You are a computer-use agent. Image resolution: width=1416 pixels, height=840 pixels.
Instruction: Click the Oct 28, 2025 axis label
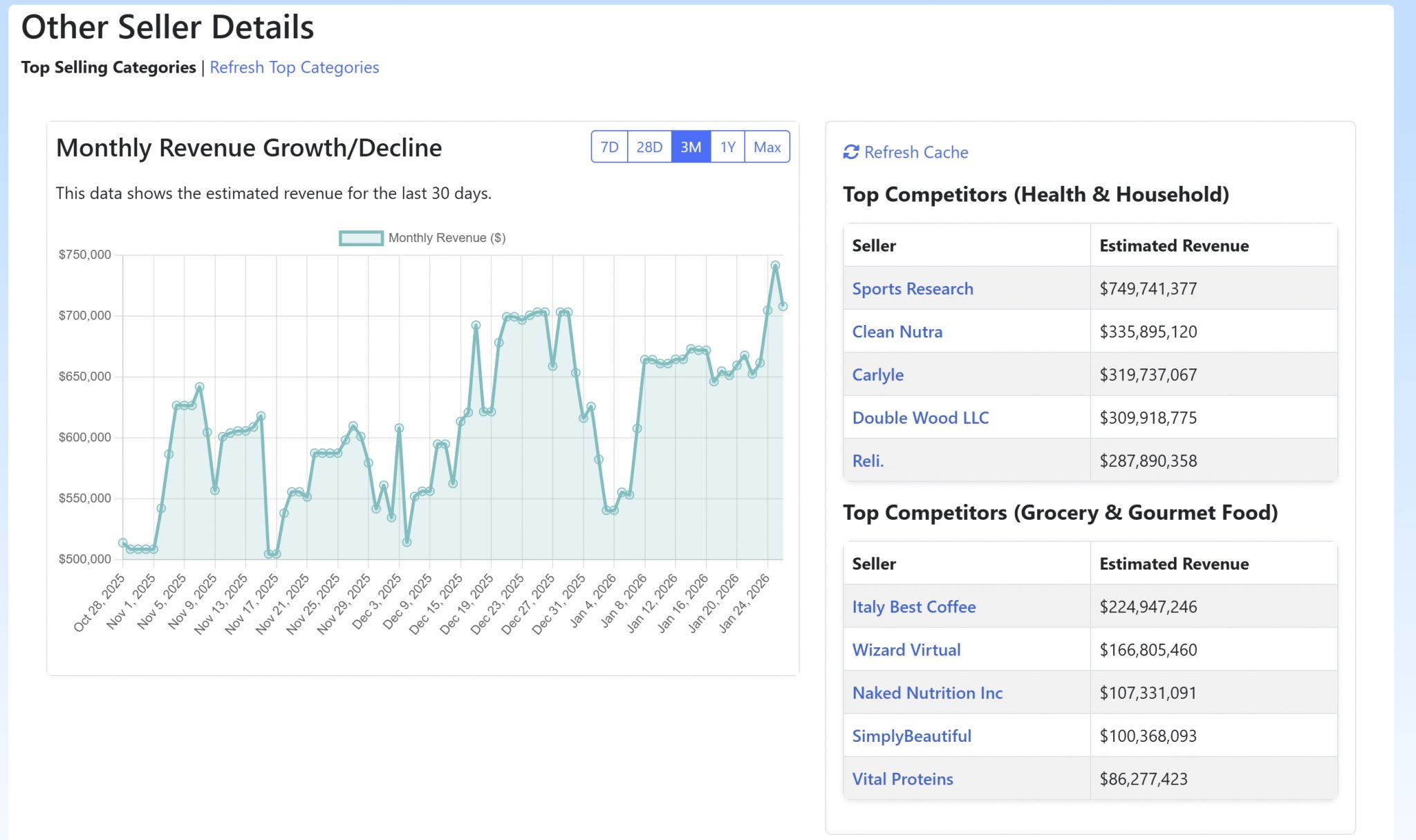pyautogui.click(x=99, y=602)
